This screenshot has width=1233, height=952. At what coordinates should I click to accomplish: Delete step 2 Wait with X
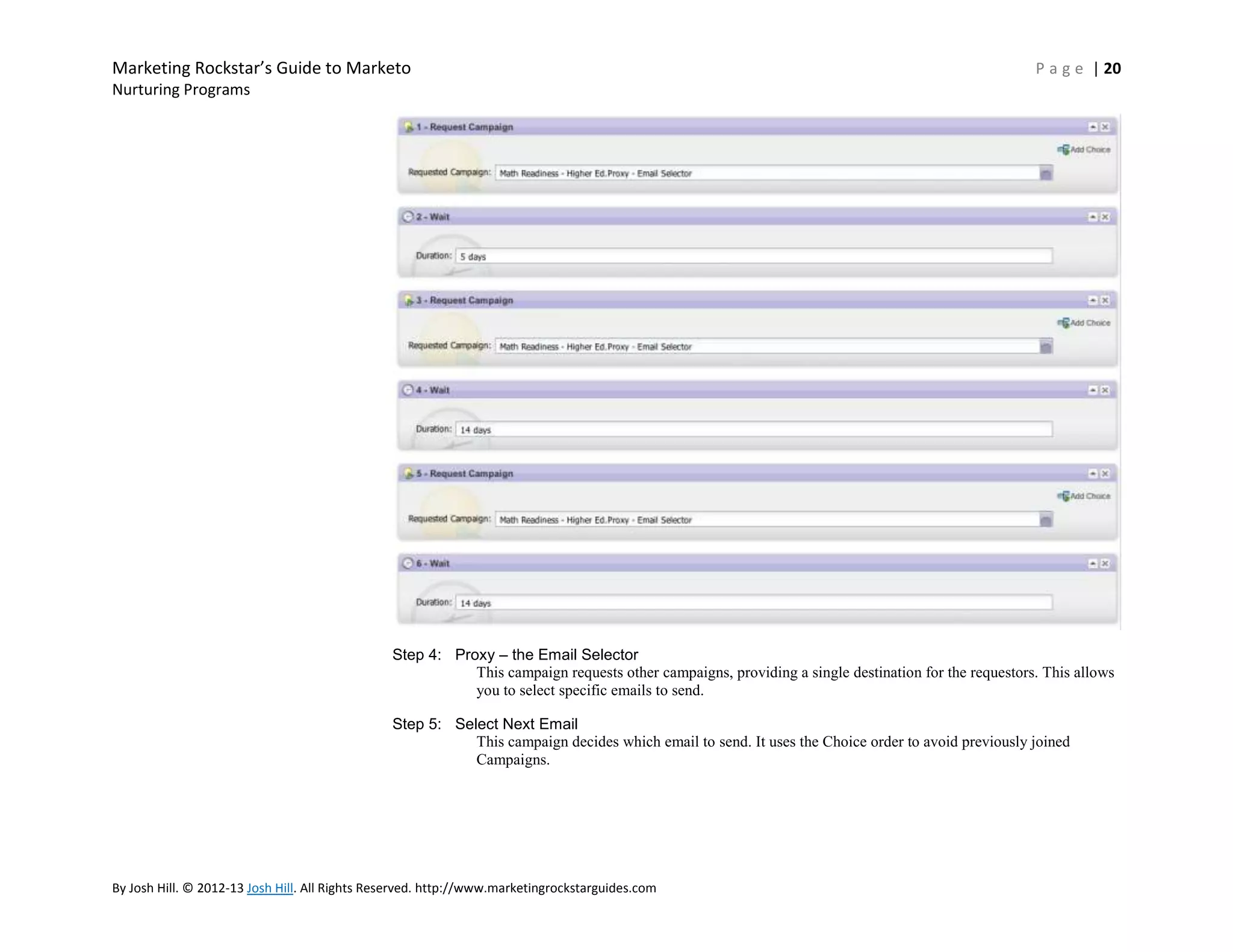tap(1105, 217)
